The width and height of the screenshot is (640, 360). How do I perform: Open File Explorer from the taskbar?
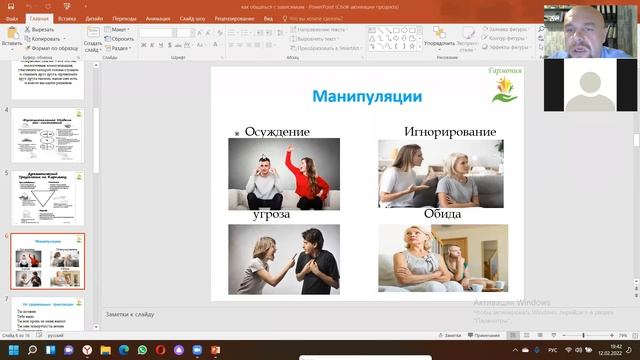pos(105,350)
